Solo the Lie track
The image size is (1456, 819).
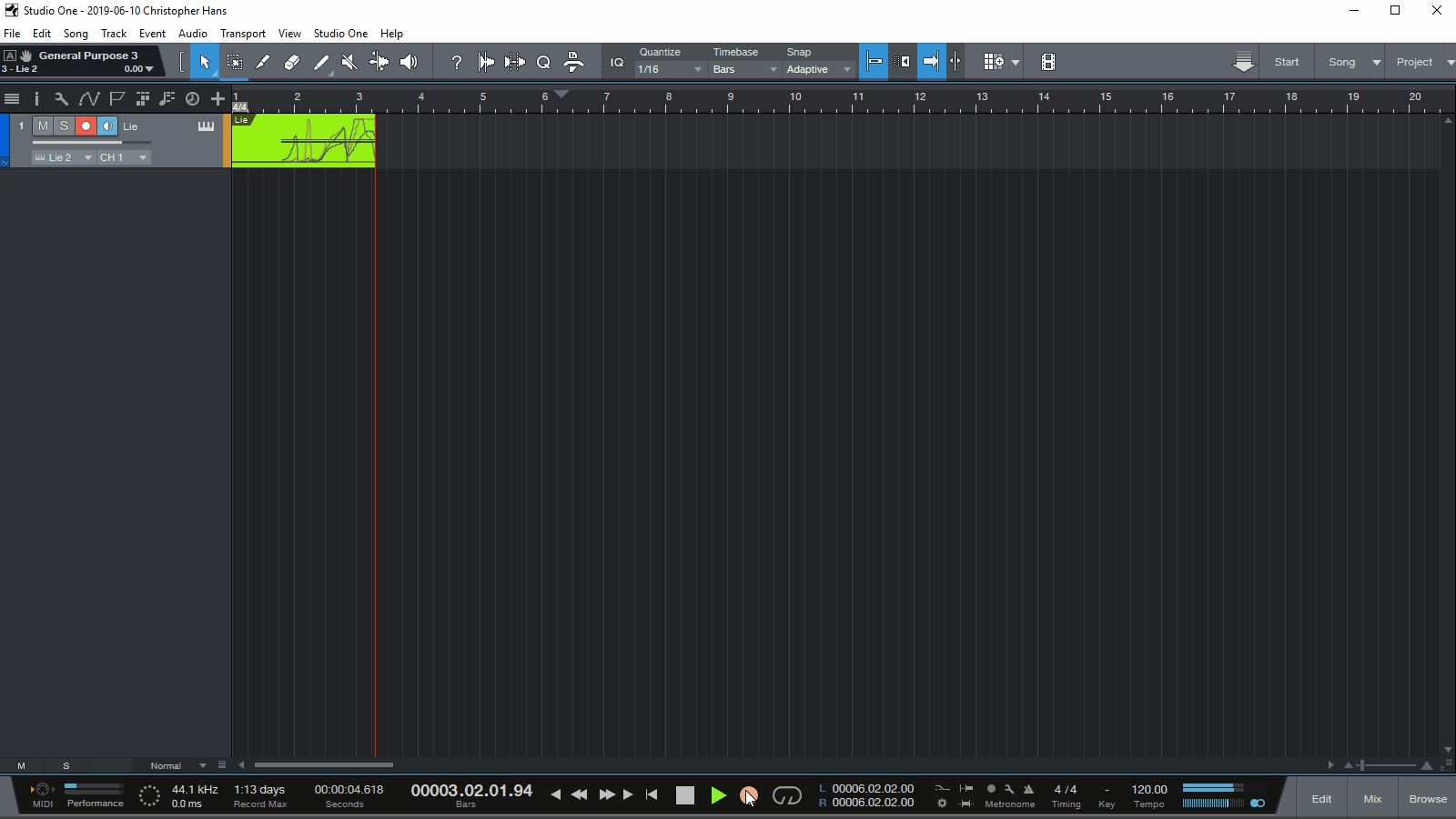[64, 126]
